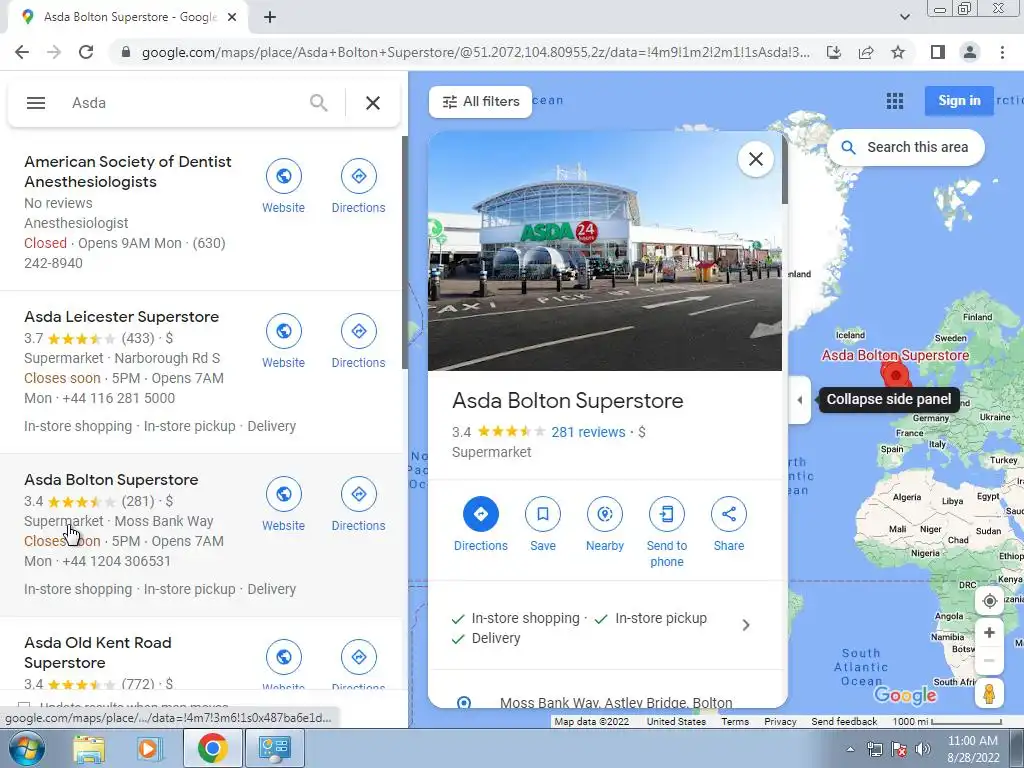Click United States region link
Screen dimensions: 1024x768
point(676,722)
